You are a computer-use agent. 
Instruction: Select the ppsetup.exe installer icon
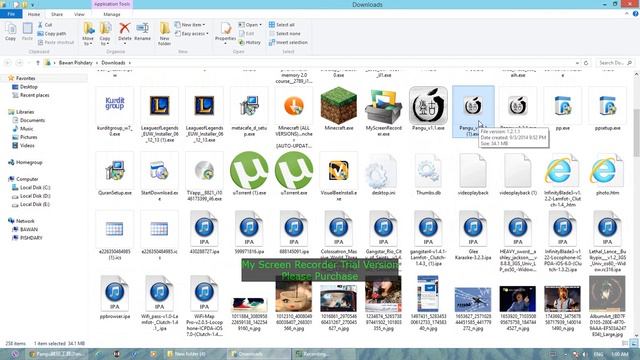click(607, 106)
